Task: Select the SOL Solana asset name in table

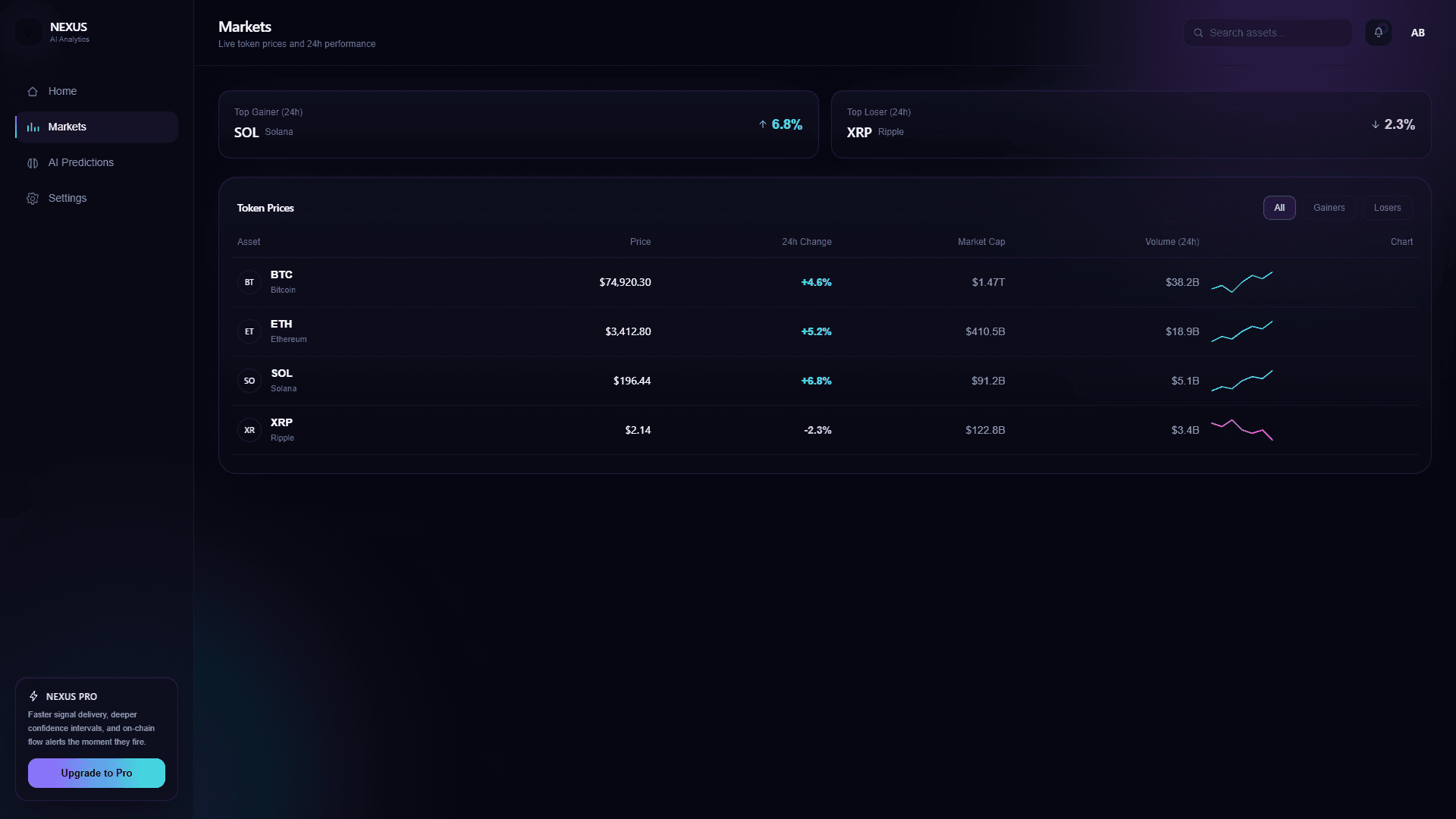Action: click(284, 380)
